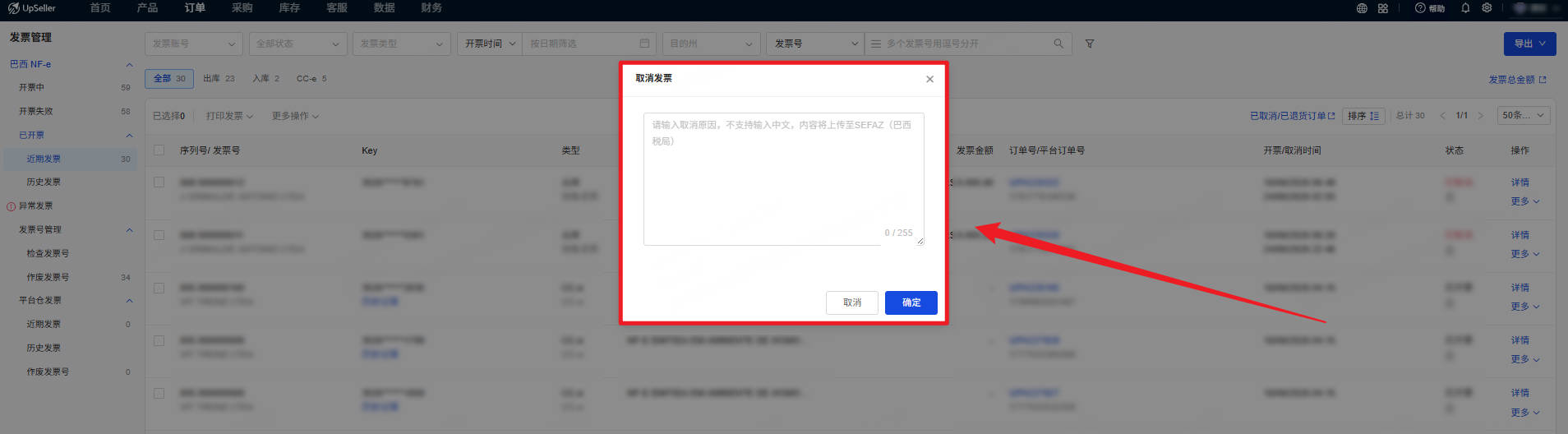Go to next page arrow
Image resolution: width=1568 pixels, height=434 pixels.
tap(1481, 116)
